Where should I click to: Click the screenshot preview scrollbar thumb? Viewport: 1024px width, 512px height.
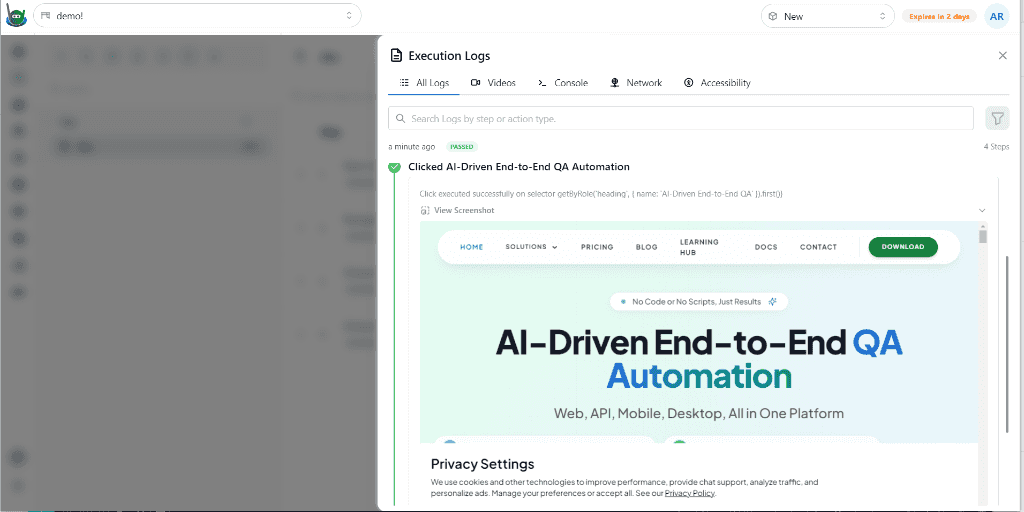(983, 234)
